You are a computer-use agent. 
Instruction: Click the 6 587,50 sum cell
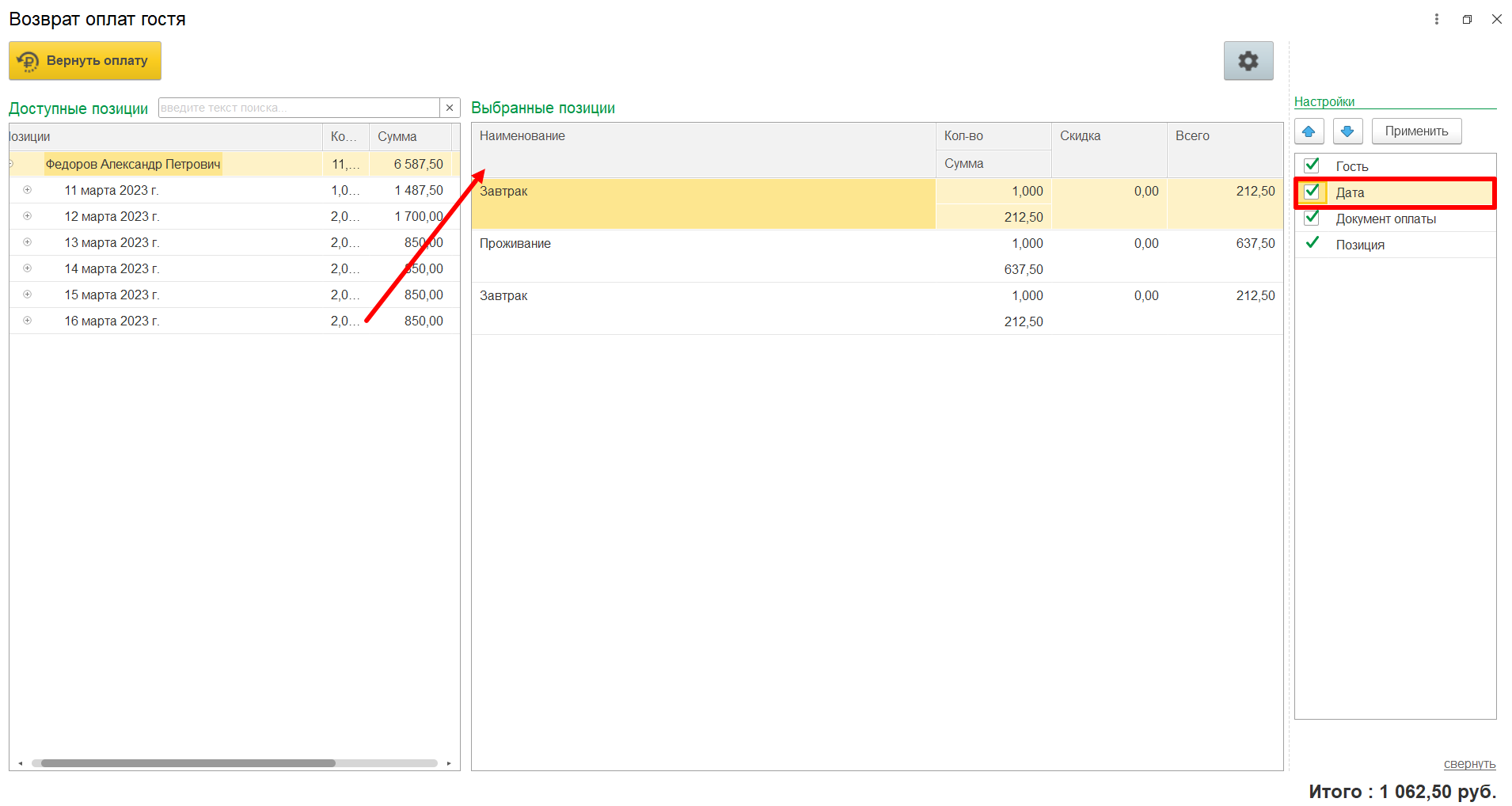point(418,164)
